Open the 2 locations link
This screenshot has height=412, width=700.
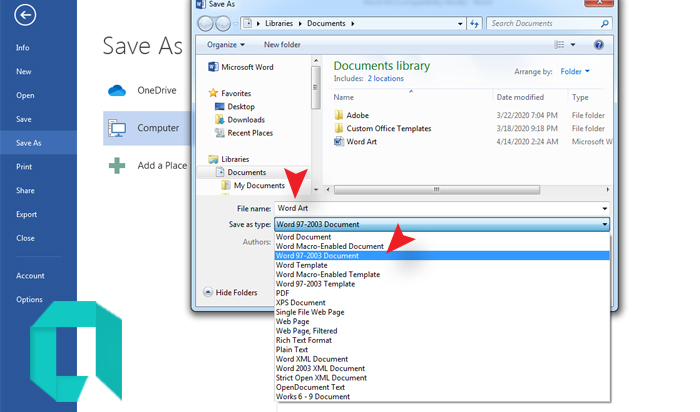pos(386,79)
